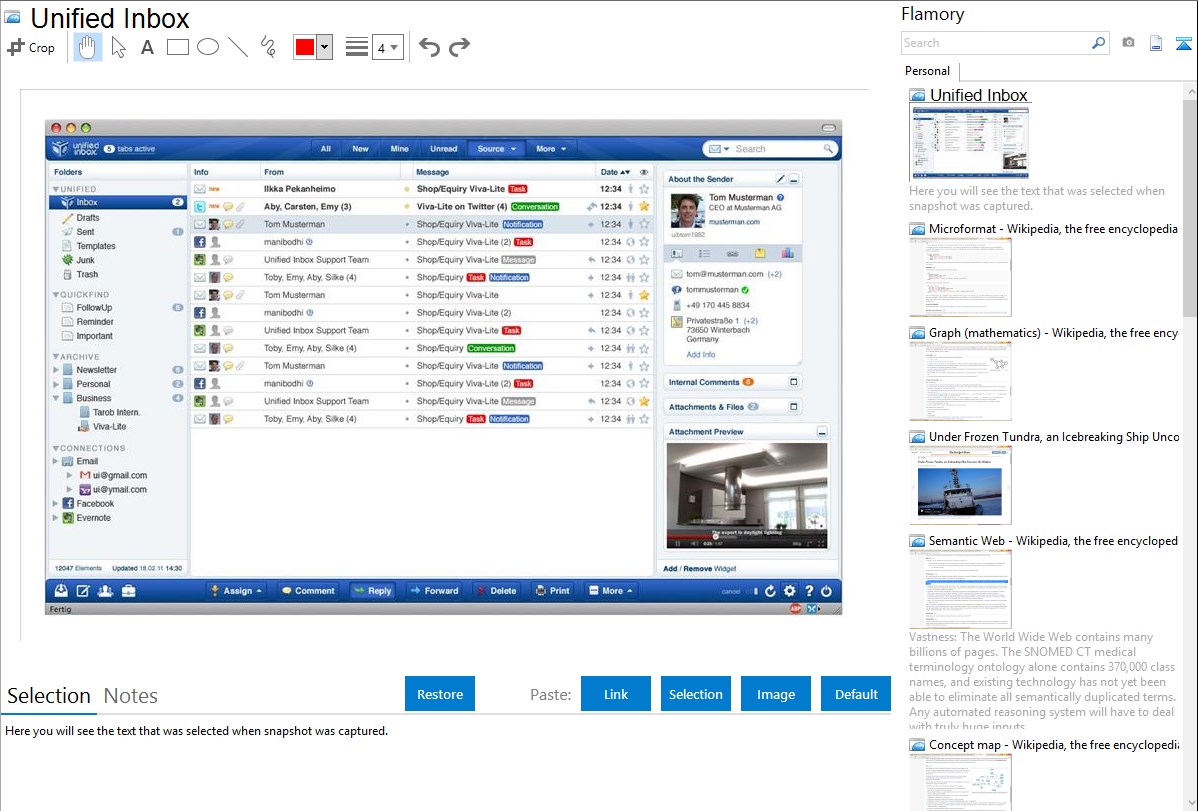Click the magnifier search icon in Flamory
This screenshot has height=811, width=1198.
[1098, 43]
